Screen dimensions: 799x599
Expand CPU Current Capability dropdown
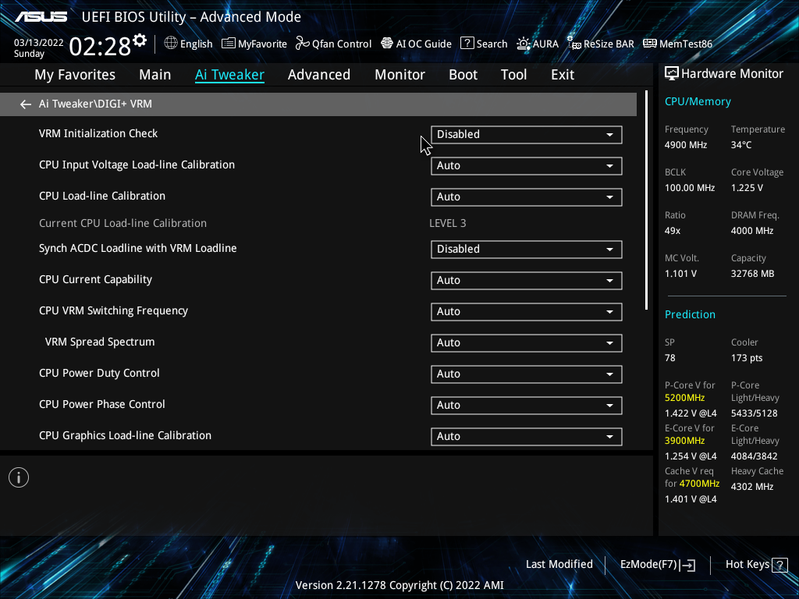(526, 280)
